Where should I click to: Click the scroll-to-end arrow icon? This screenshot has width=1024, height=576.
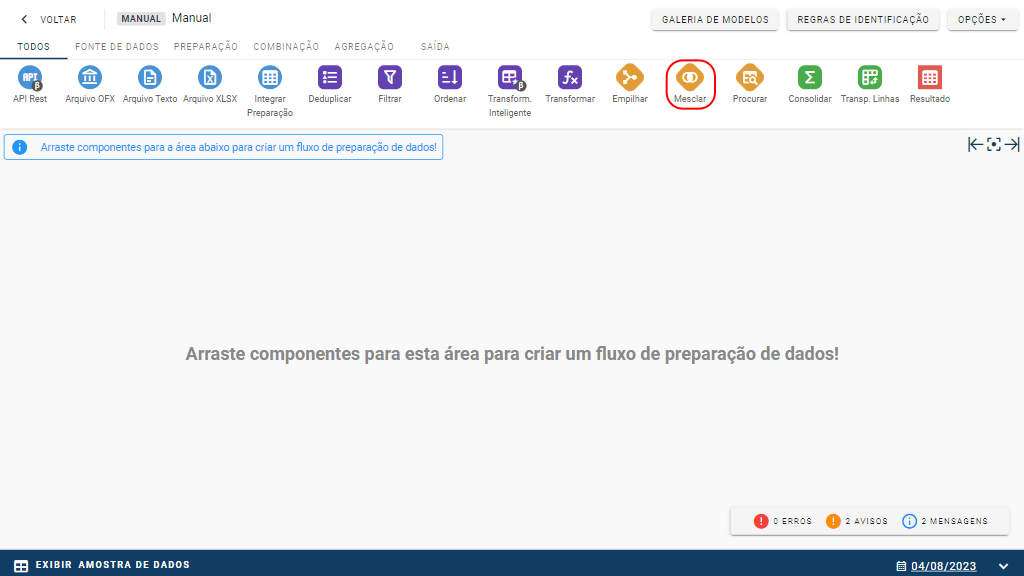(1012, 144)
